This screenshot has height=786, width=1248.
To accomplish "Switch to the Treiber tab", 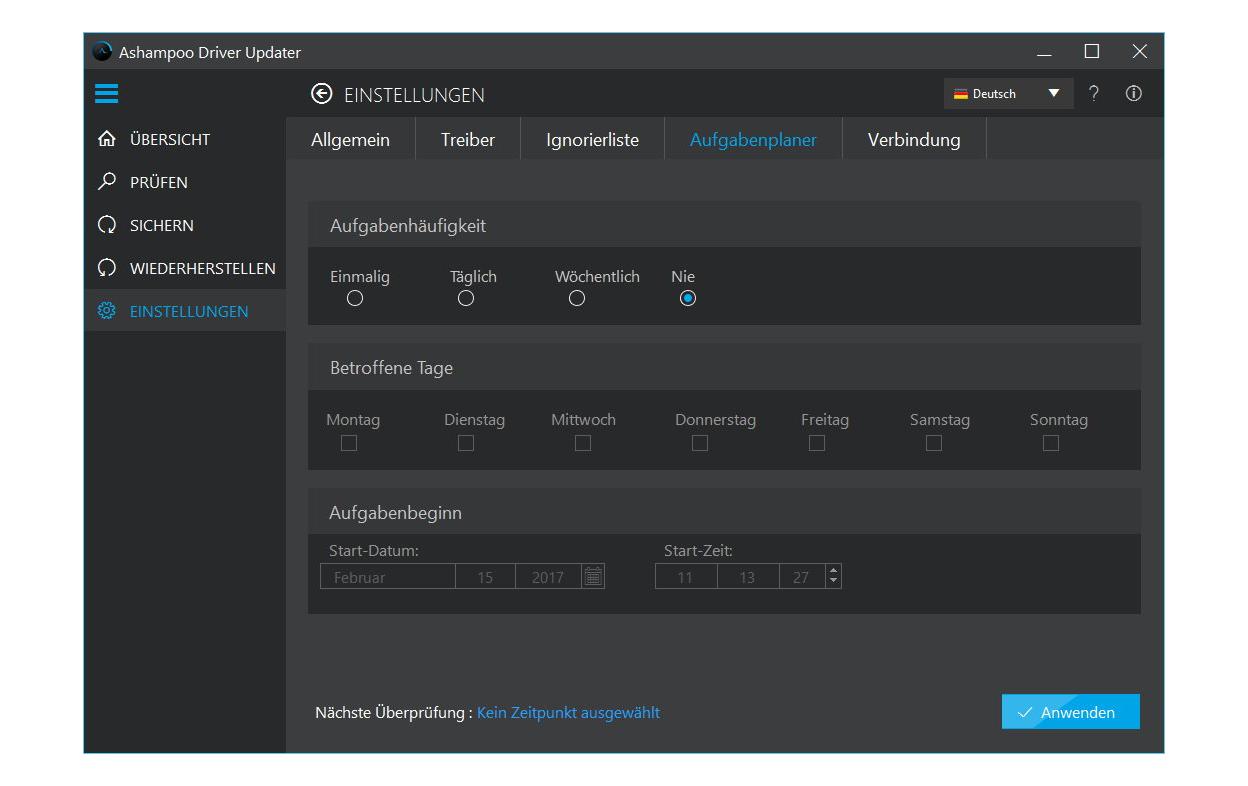I will (x=467, y=140).
